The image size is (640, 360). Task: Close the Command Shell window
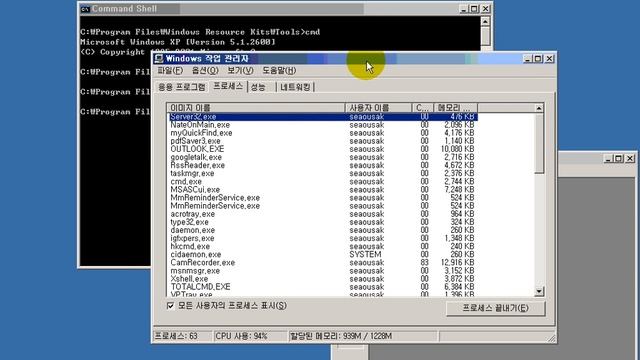[x=485, y=9]
